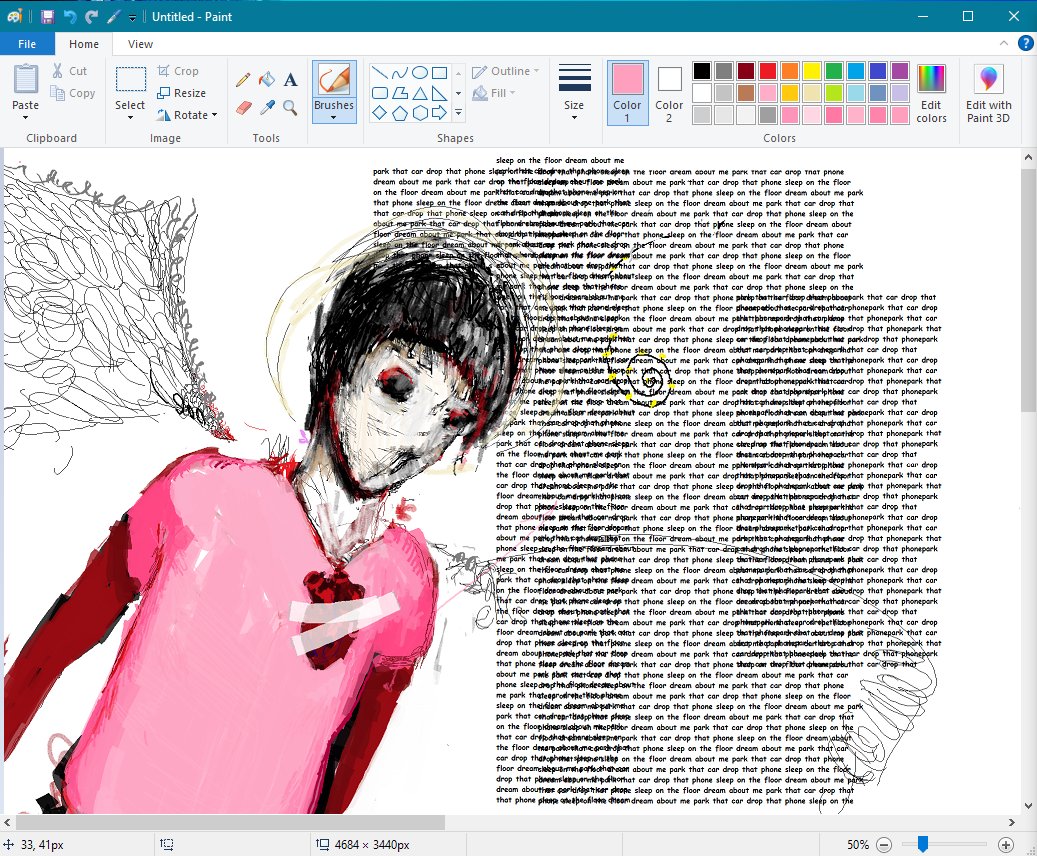Open the Outline dropdown

click(x=505, y=71)
